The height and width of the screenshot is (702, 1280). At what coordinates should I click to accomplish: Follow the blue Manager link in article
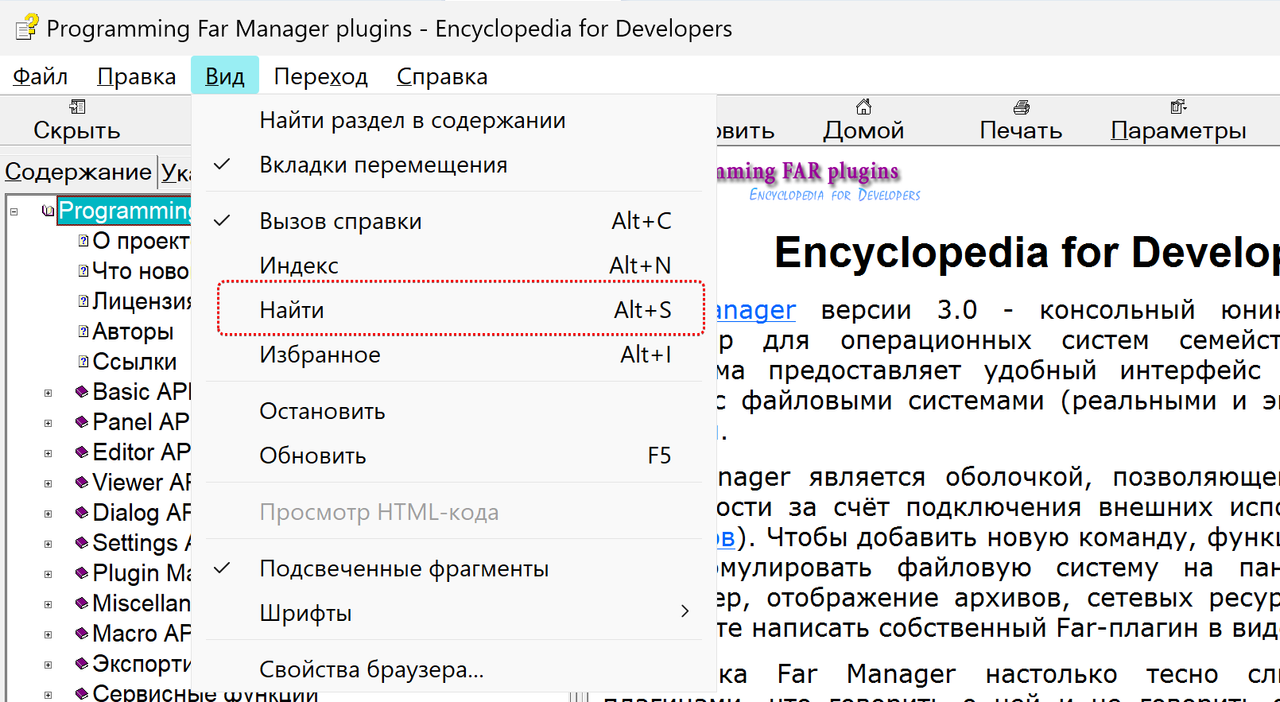[757, 310]
